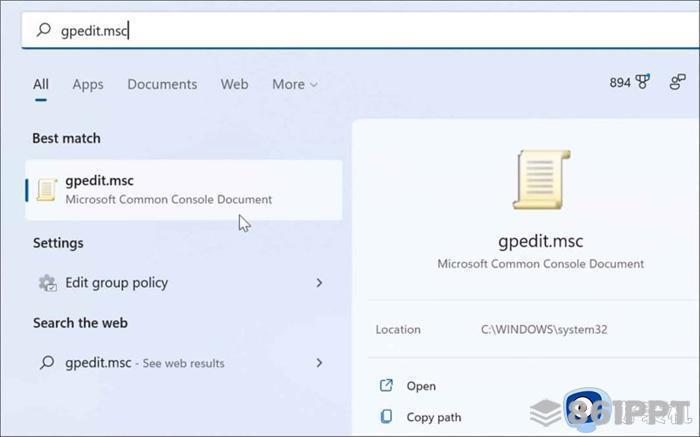Click the gpedit.msc scroll icon in best match
Image resolution: width=700 pixels, height=437 pixels.
click(47, 190)
